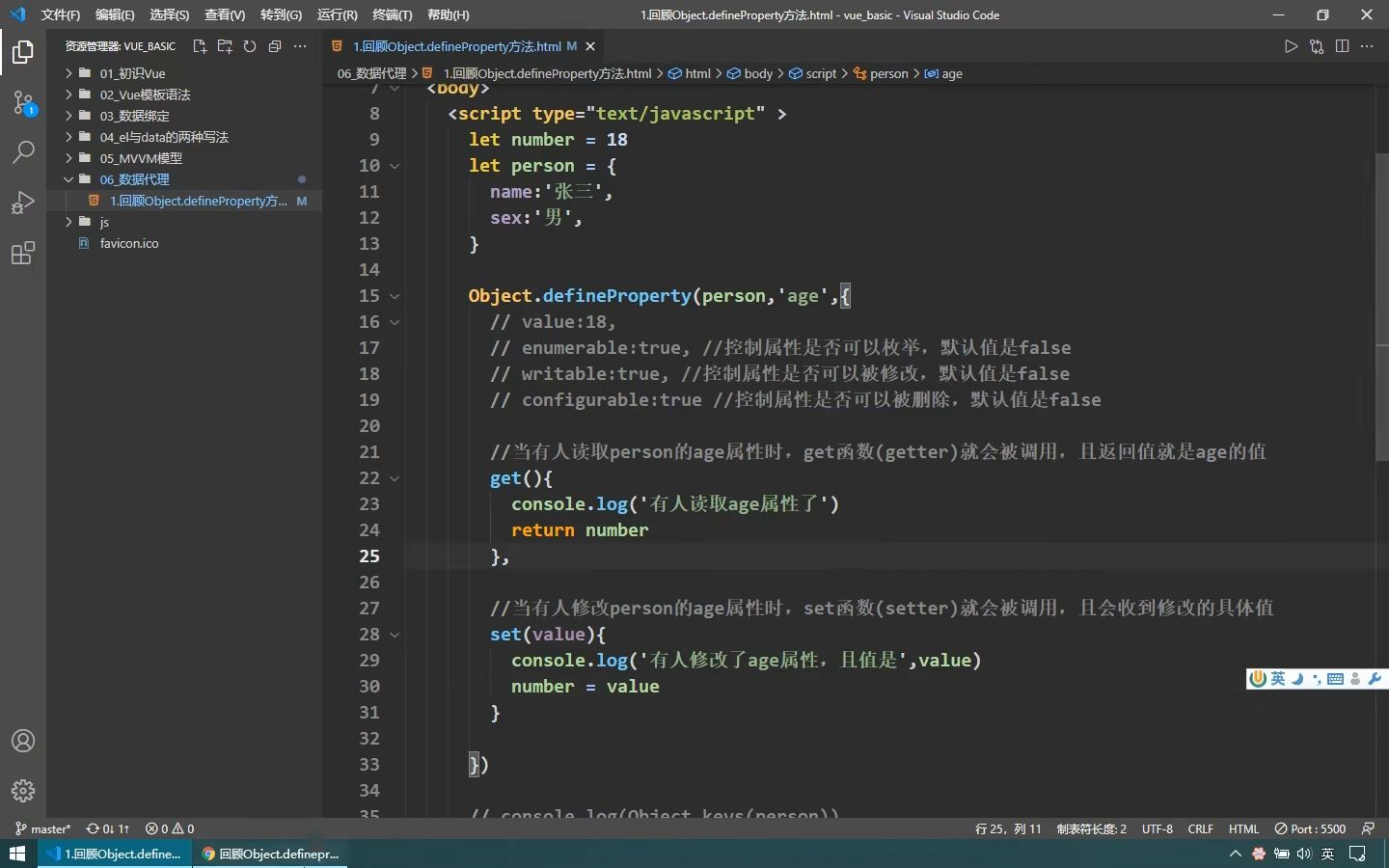Click the master branch indicator
The image size is (1389, 868).
click(x=43, y=828)
